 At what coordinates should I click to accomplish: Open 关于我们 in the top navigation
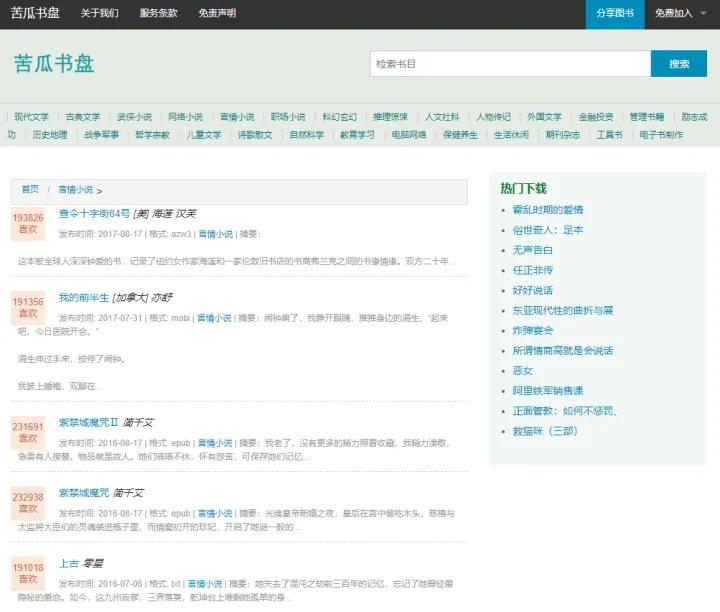coord(100,13)
